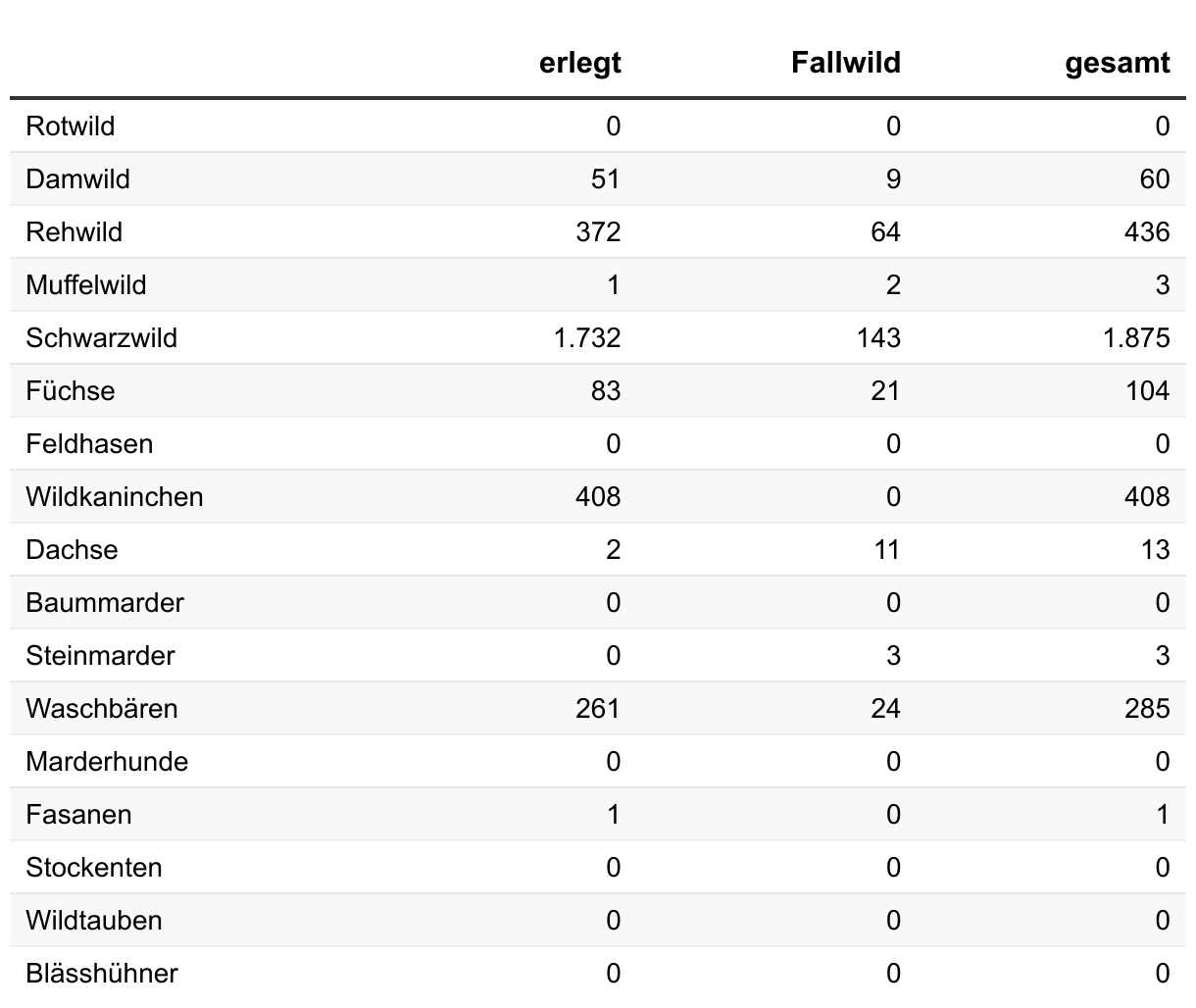Select Rehwild Fallwild value 64
This screenshot has height=1008, width=1196.
coord(883,232)
